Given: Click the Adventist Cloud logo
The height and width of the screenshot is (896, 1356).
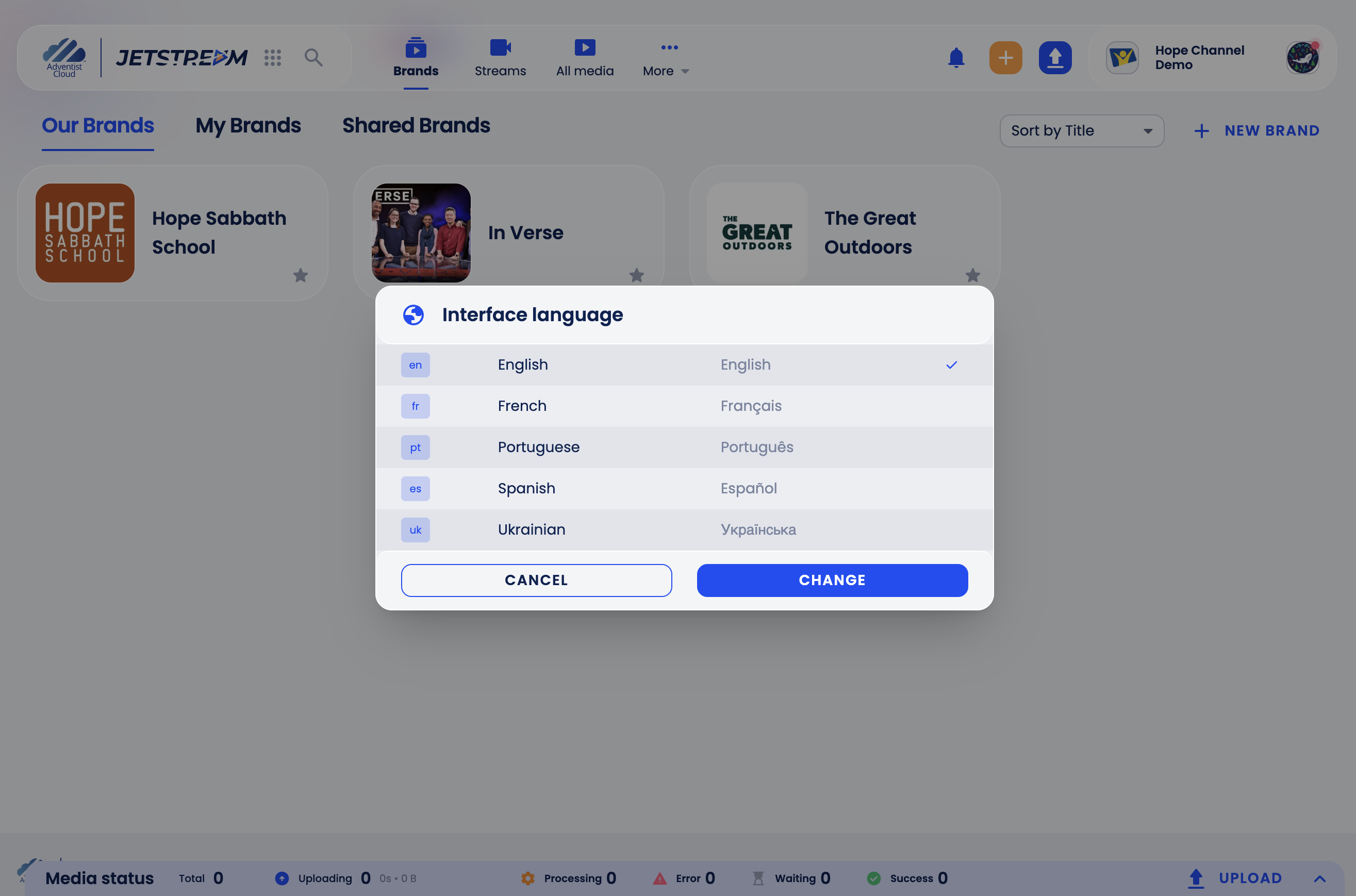Looking at the screenshot, I should pos(64,57).
